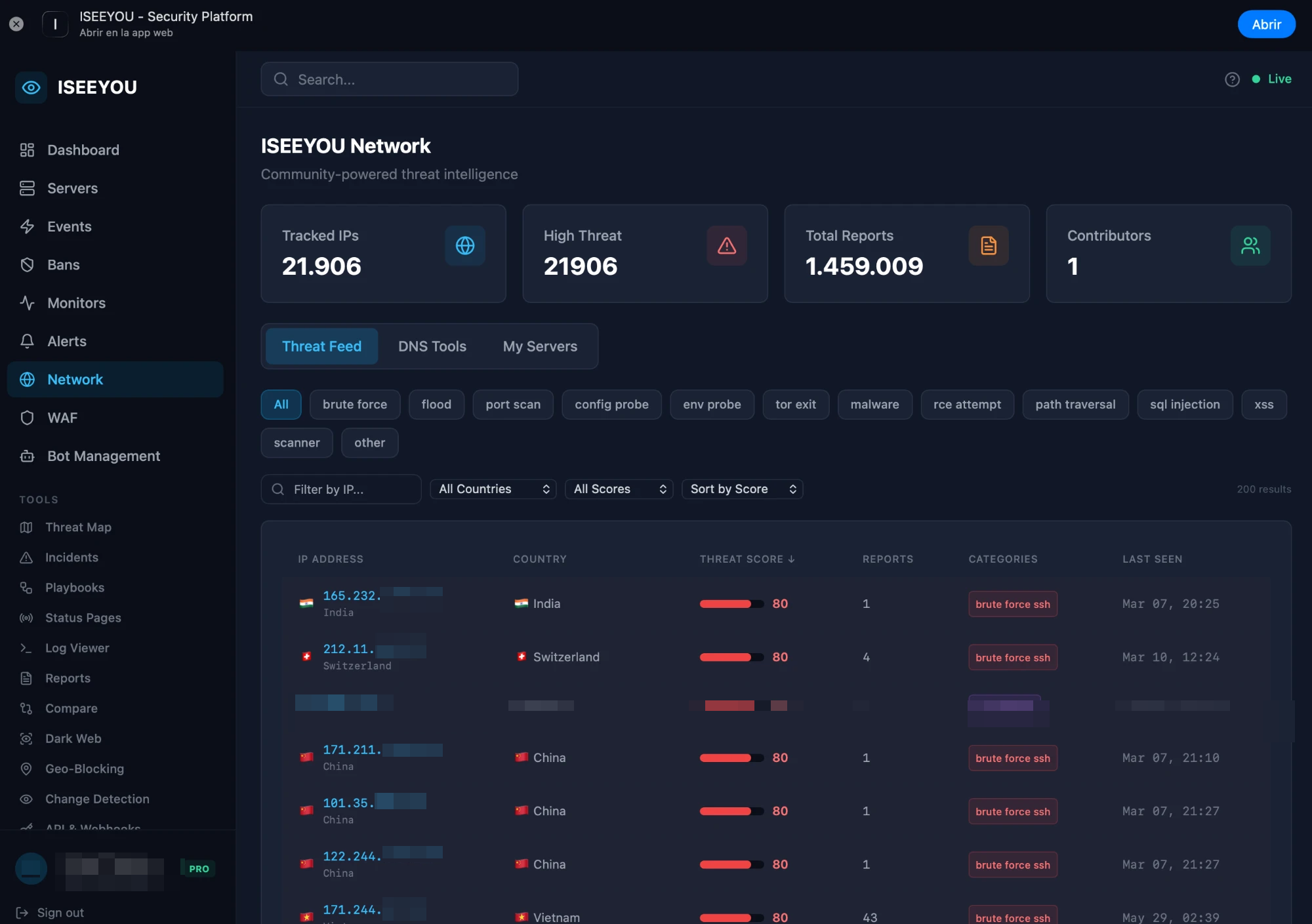Toggle the rce attempt filter chip

(967, 405)
